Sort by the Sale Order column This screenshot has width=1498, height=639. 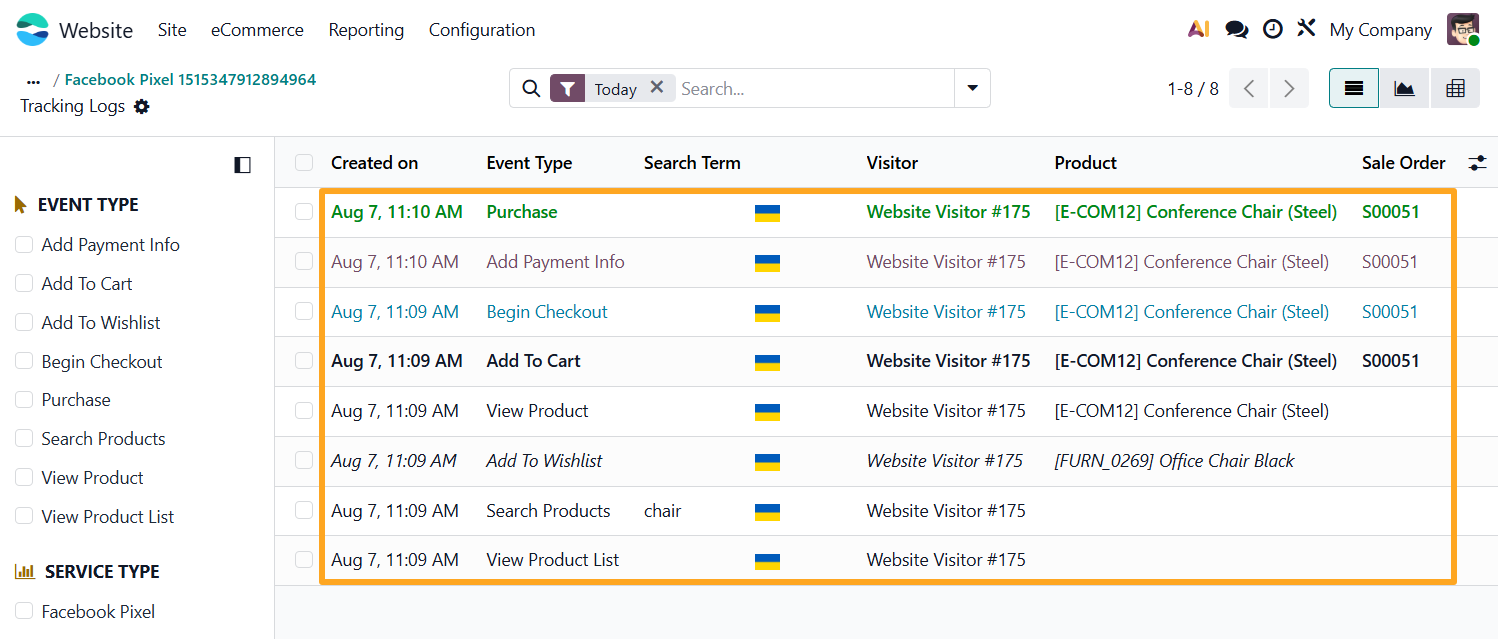pos(1404,163)
